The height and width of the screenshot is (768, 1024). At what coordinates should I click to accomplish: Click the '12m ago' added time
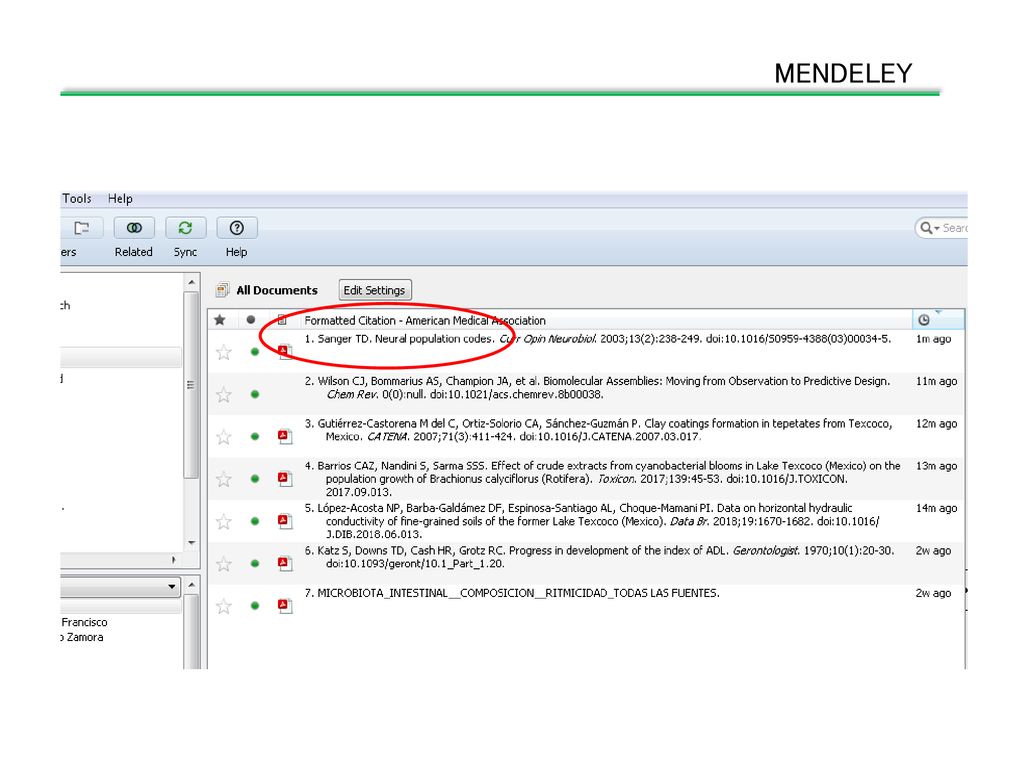point(936,424)
